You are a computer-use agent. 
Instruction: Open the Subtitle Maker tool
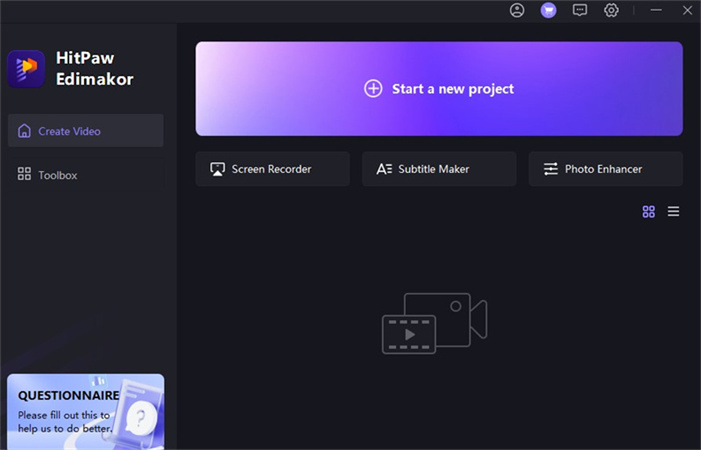pyautogui.click(x=439, y=169)
